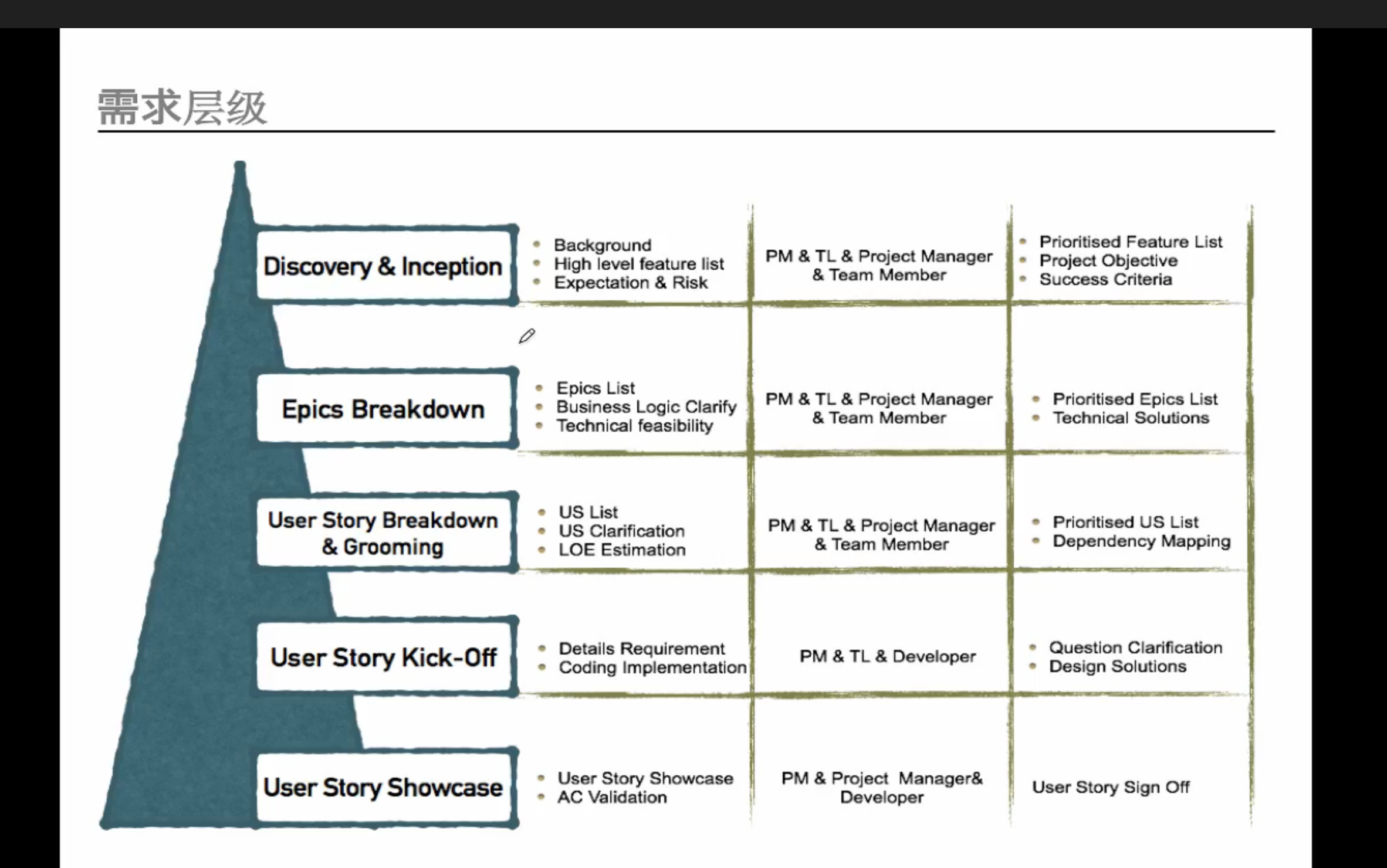Select the 'Project Objective' bullet

pos(1108,260)
